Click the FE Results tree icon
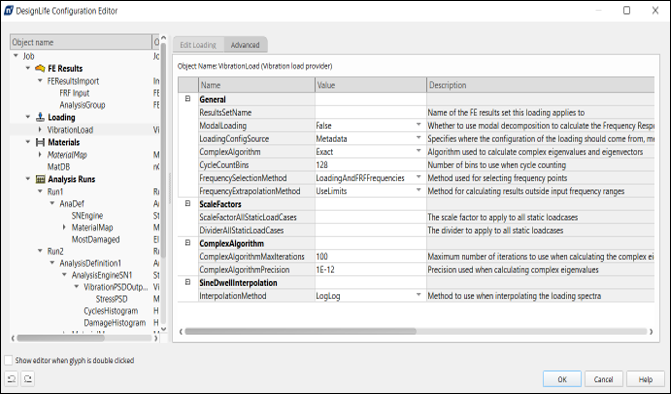 click(x=40, y=68)
